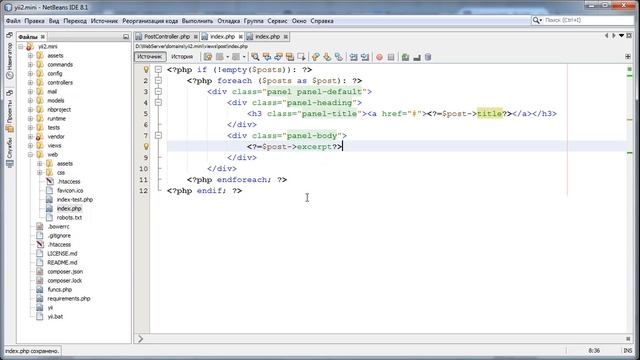The height and width of the screenshot is (360, 640).
Task: Click the Поиск search input field
Action: click(588, 20)
